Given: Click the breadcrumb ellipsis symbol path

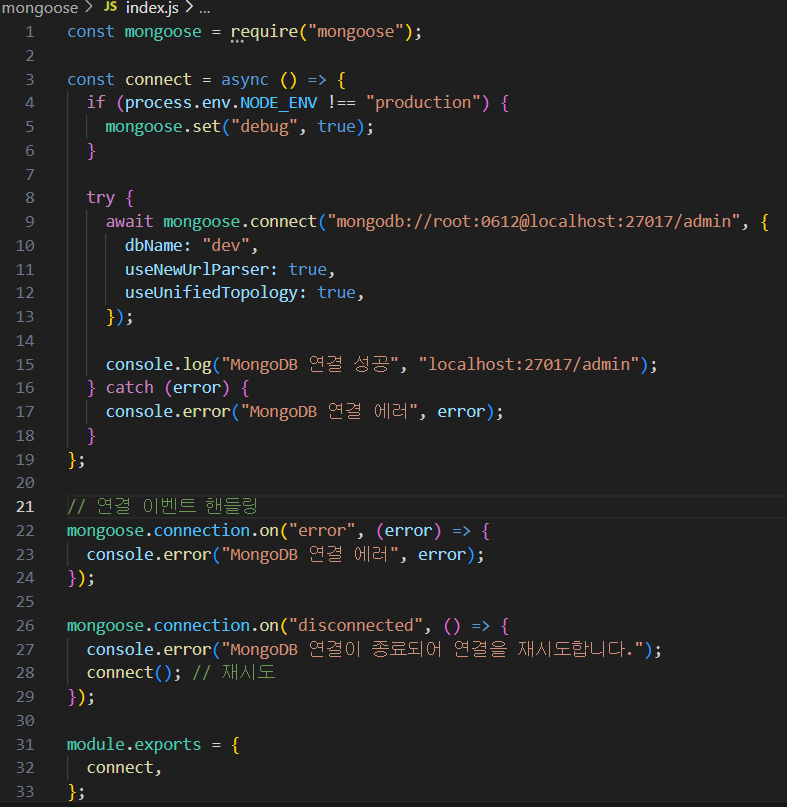Looking at the screenshot, I should click(x=204, y=9).
